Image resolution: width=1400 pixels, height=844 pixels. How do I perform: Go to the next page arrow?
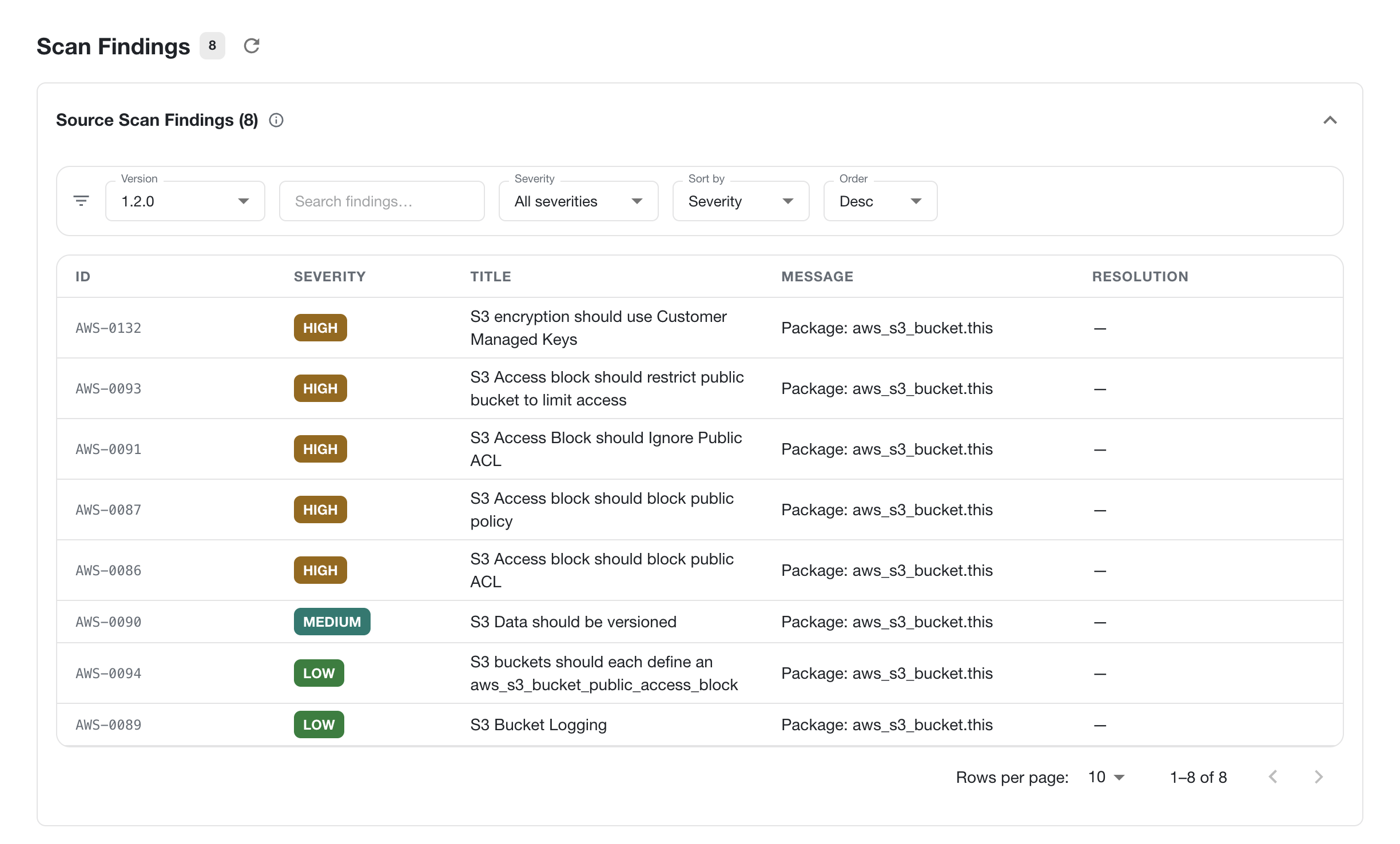[x=1319, y=777]
